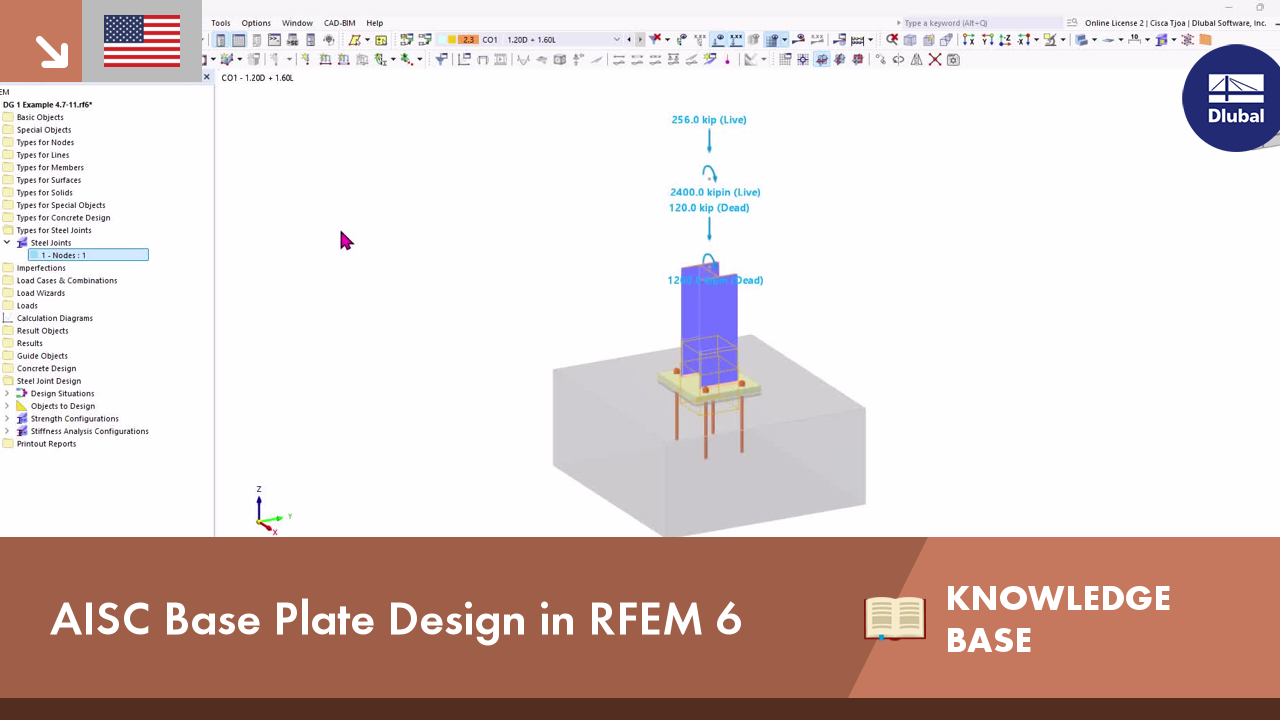Click the red X delete icon on toolbar
The height and width of the screenshot is (720, 1280).
click(x=935, y=60)
